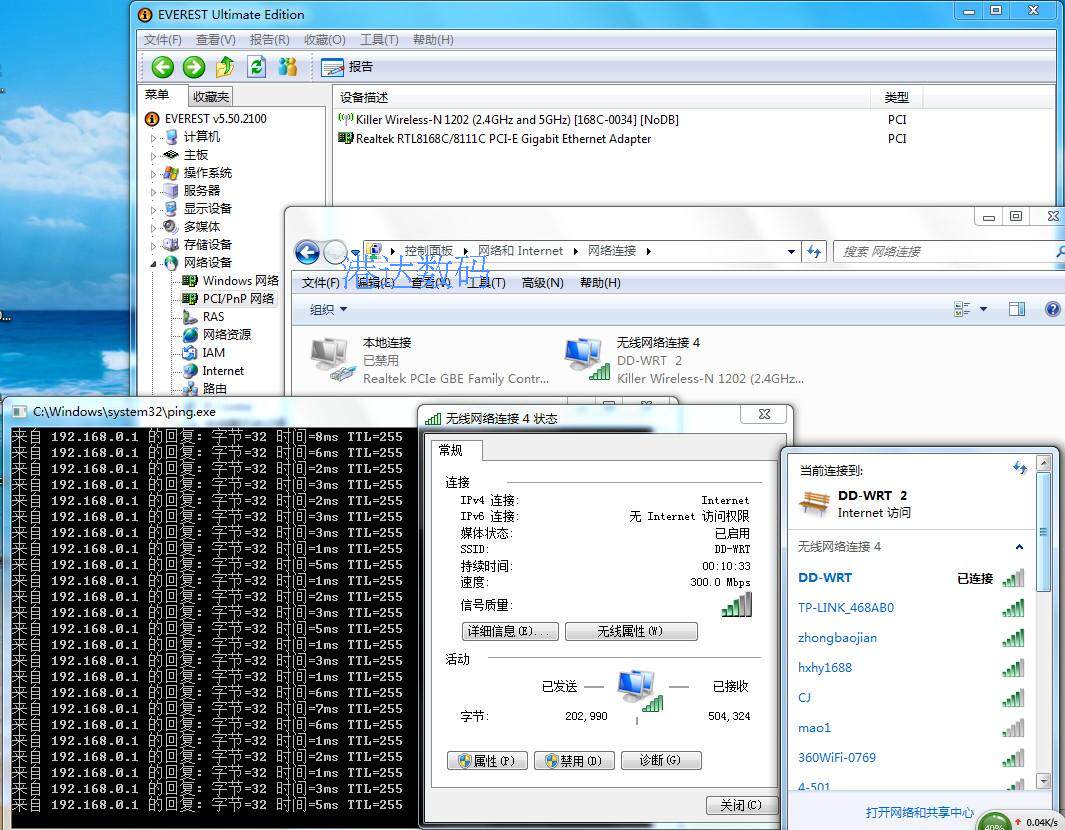Click the refresh button beside the address bar

(x=814, y=252)
